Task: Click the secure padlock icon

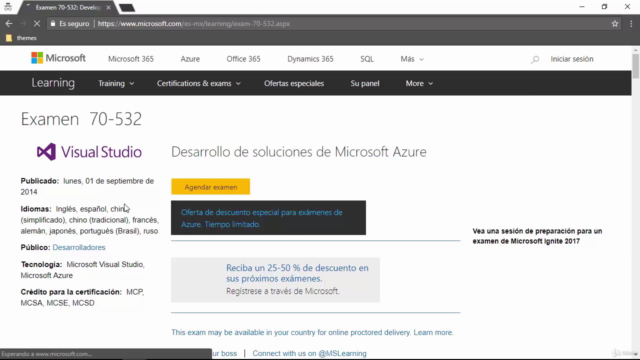Action: click(53, 24)
